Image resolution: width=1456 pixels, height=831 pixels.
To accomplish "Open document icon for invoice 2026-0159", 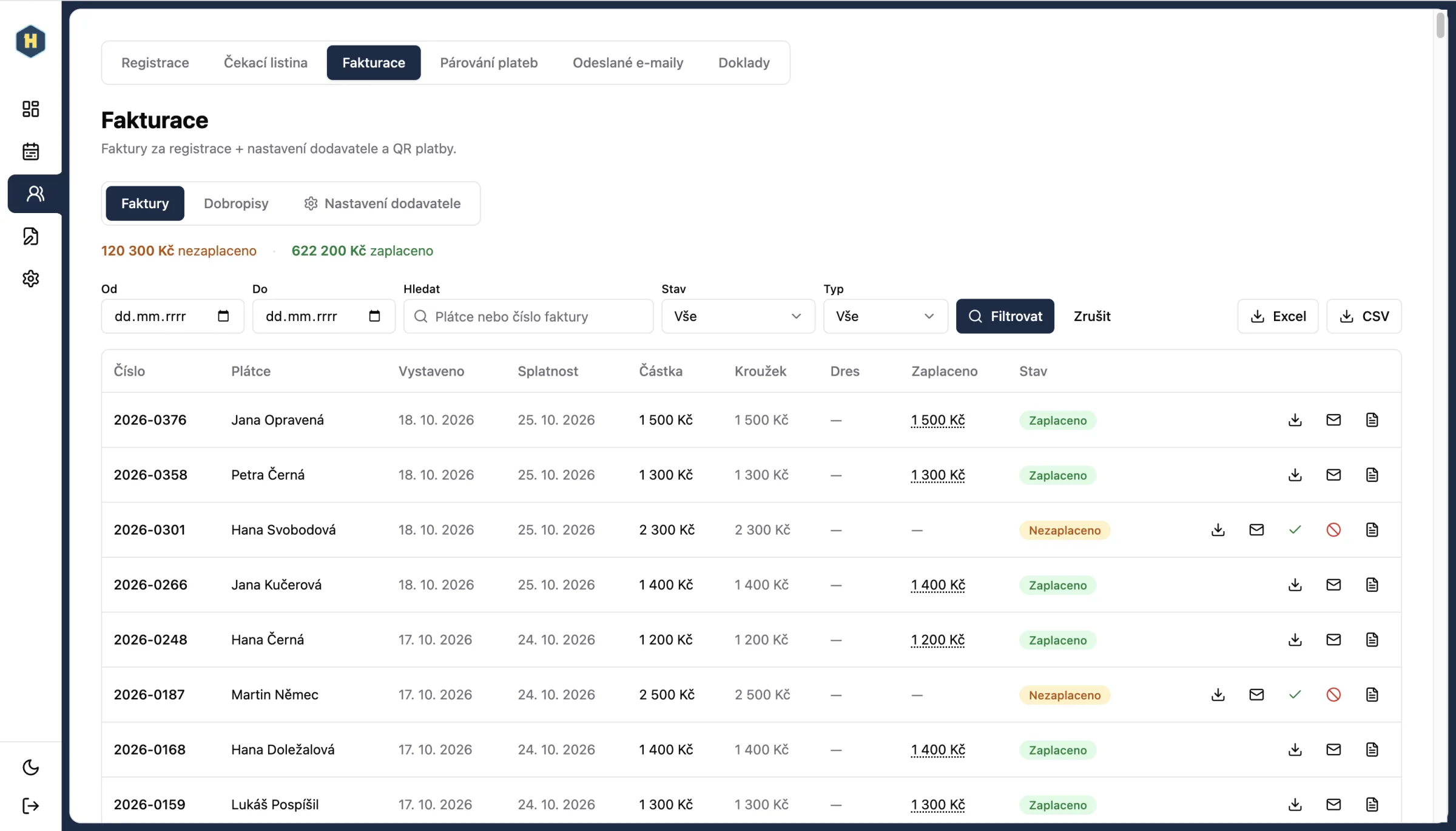I will click(x=1372, y=804).
